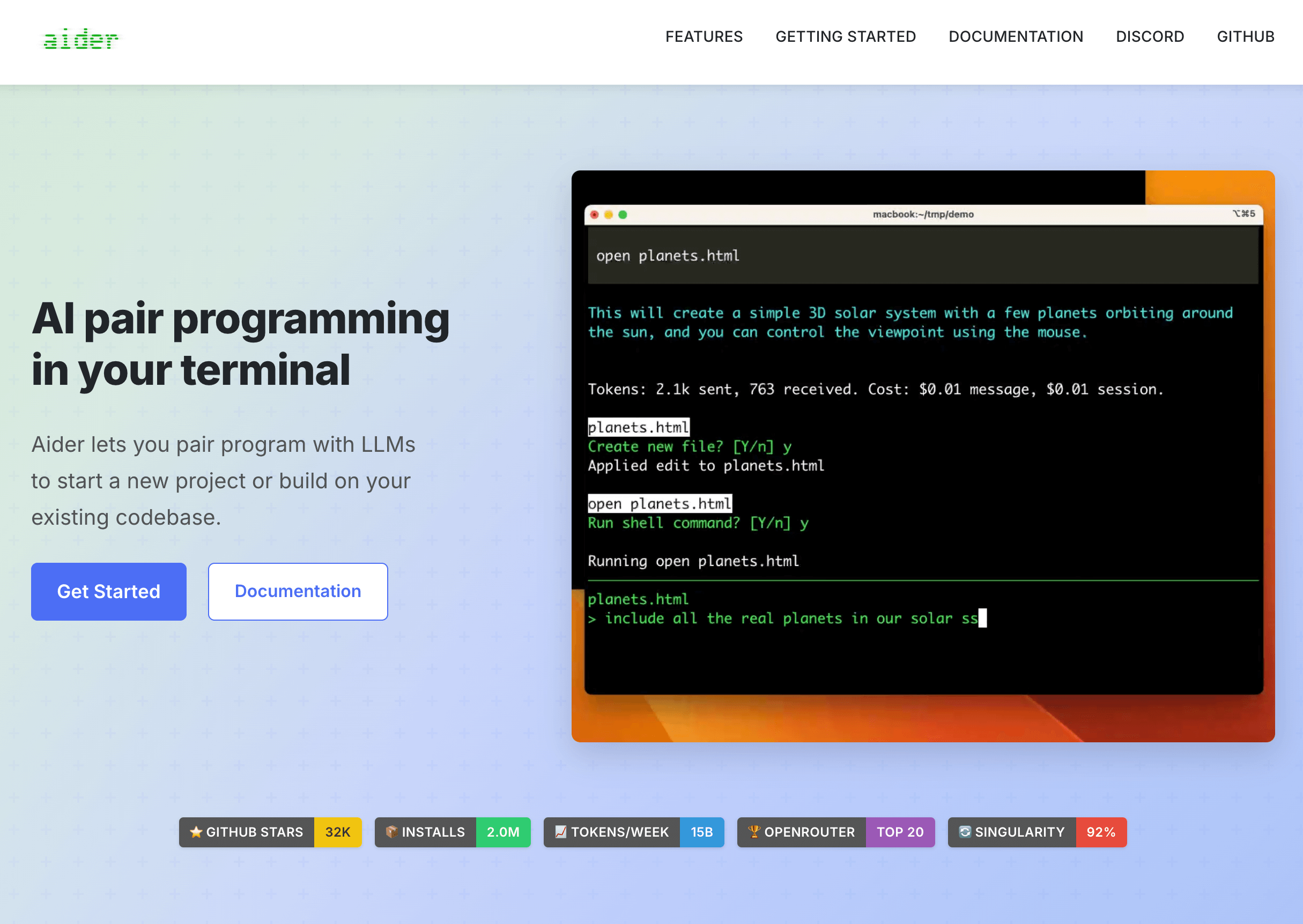Click red close dot in demo terminal
The width and height of the screenshot is (1303, 924).
594,214
